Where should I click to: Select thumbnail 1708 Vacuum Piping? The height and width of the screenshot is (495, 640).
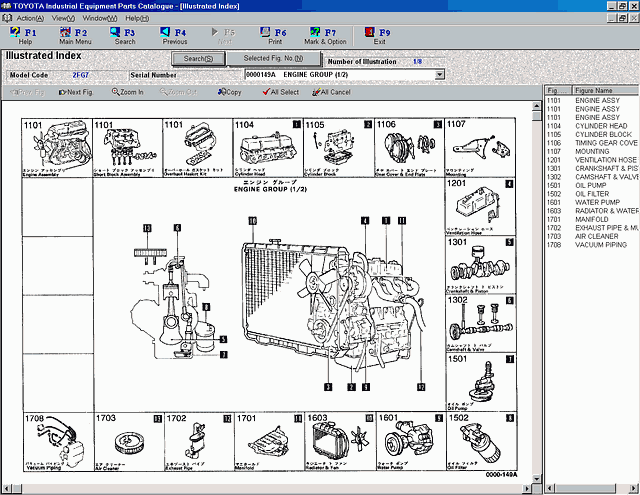pos(58,442)
